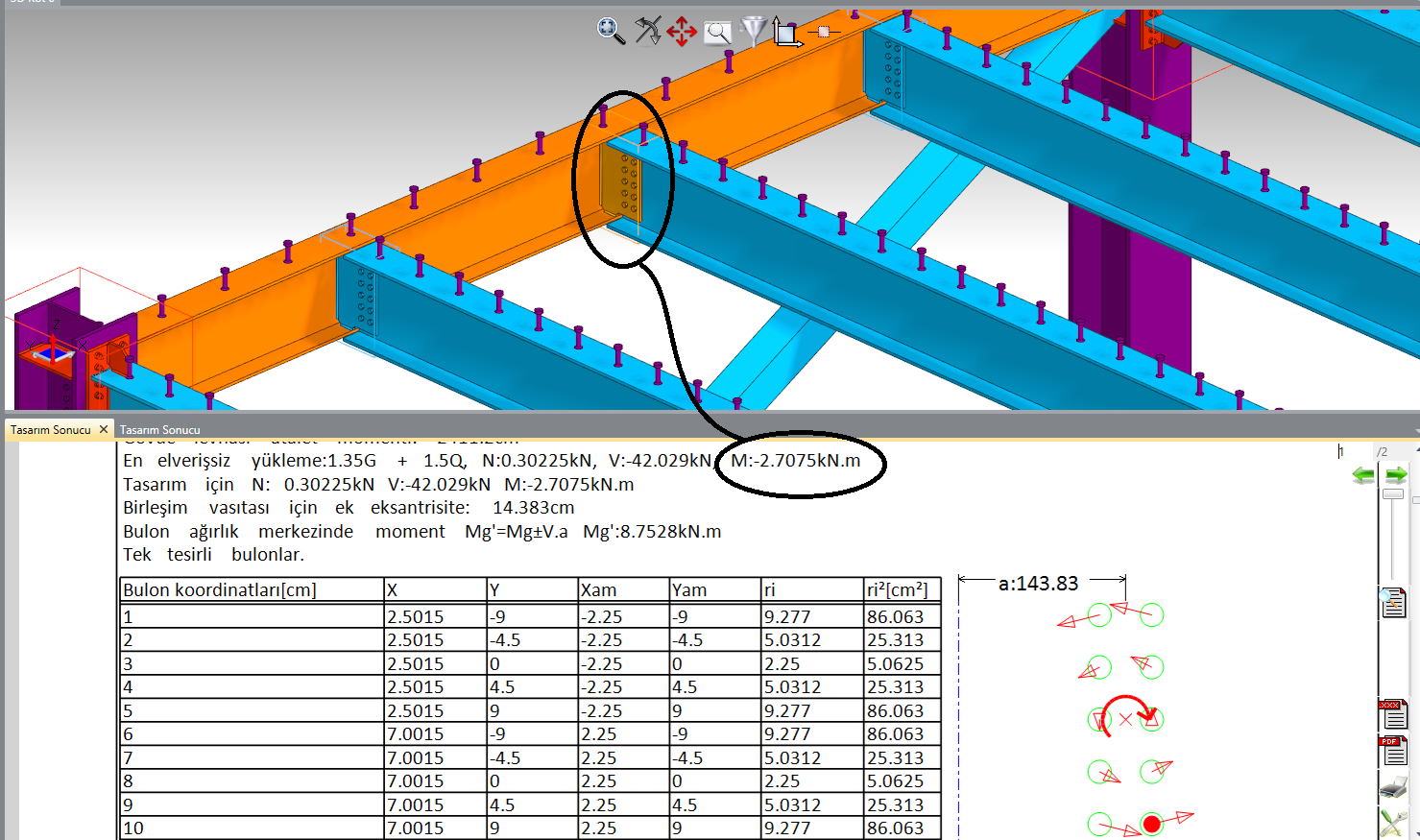Close the active Tasarım Sonucu tab
The image size is (1420, 840).
(104, 429)
